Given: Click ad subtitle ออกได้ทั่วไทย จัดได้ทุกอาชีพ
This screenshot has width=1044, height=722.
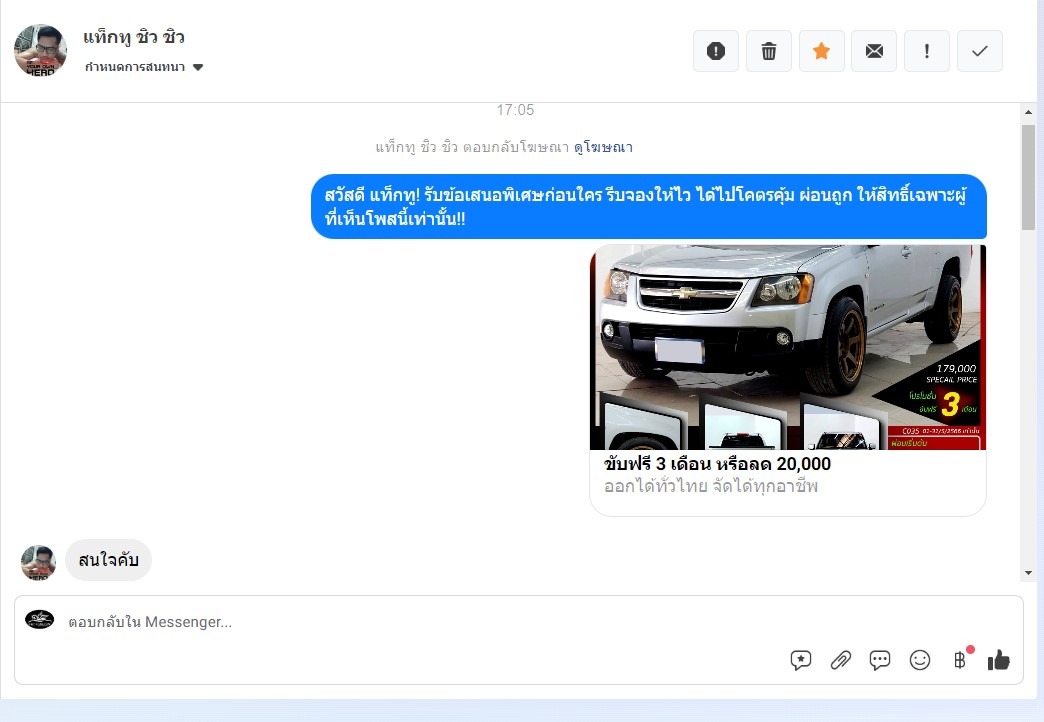Looking at the screenshot, I should (x=710, y=486).
